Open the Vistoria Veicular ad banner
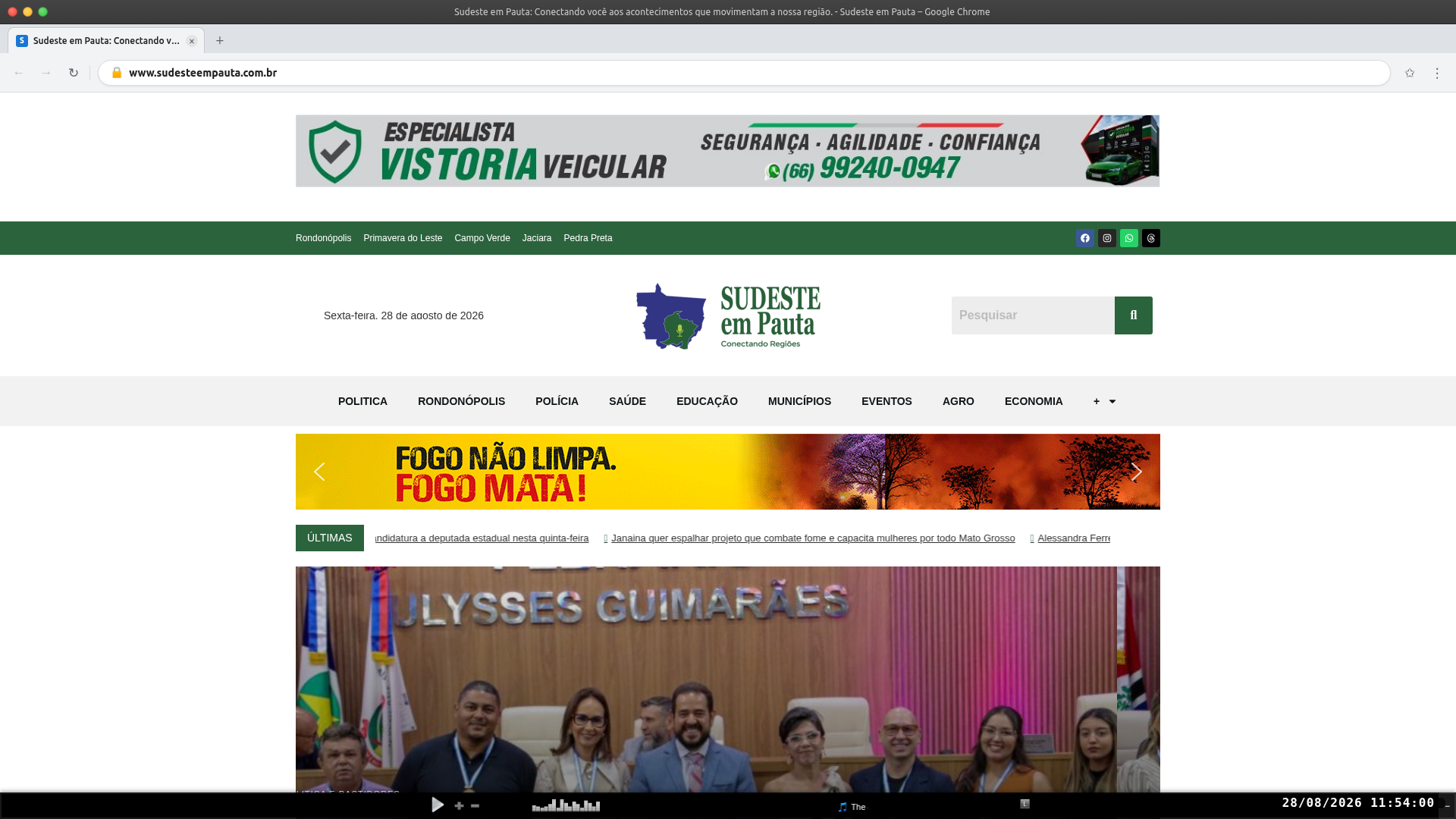The height and width of the screenshot is (819, 1456). tap(727, 151)
